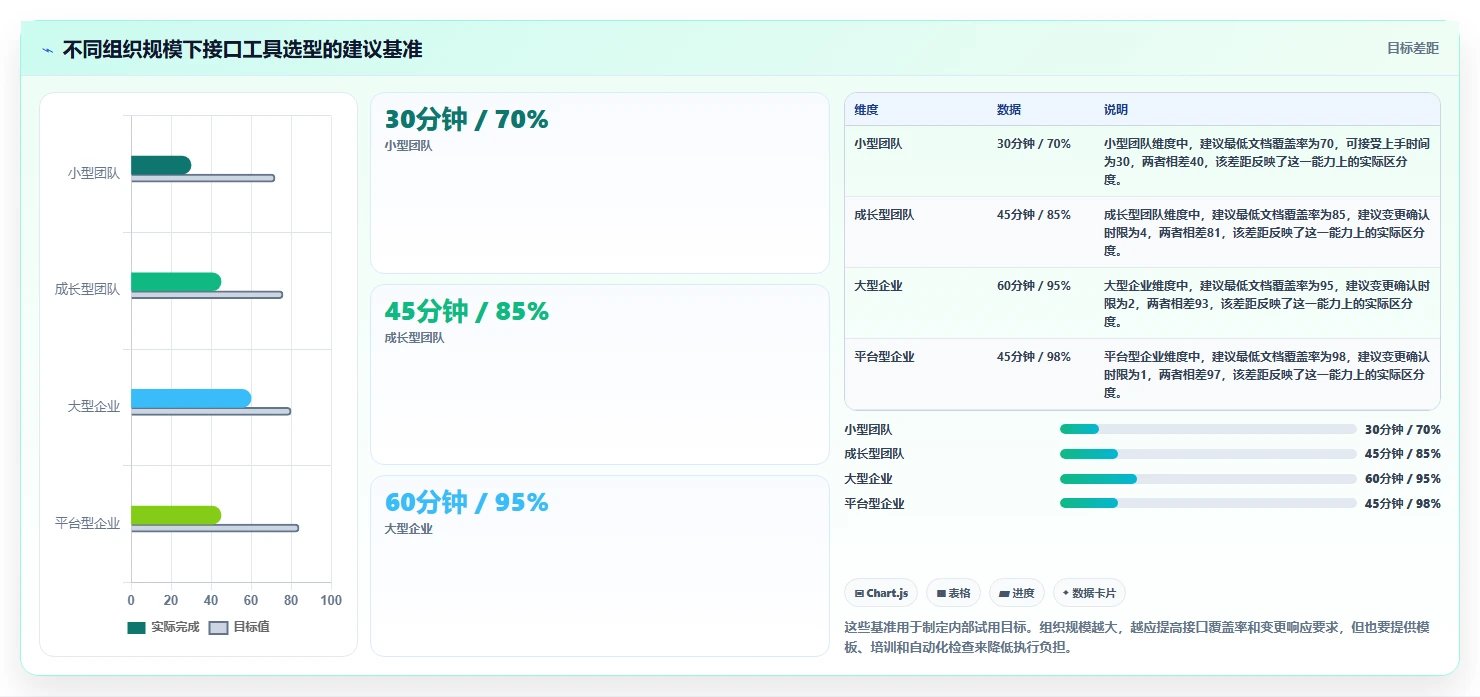Click the gray 平台型企业 target bar
Screen dimensions: 1480x697
pyautogui.click(x=214, y=528)
